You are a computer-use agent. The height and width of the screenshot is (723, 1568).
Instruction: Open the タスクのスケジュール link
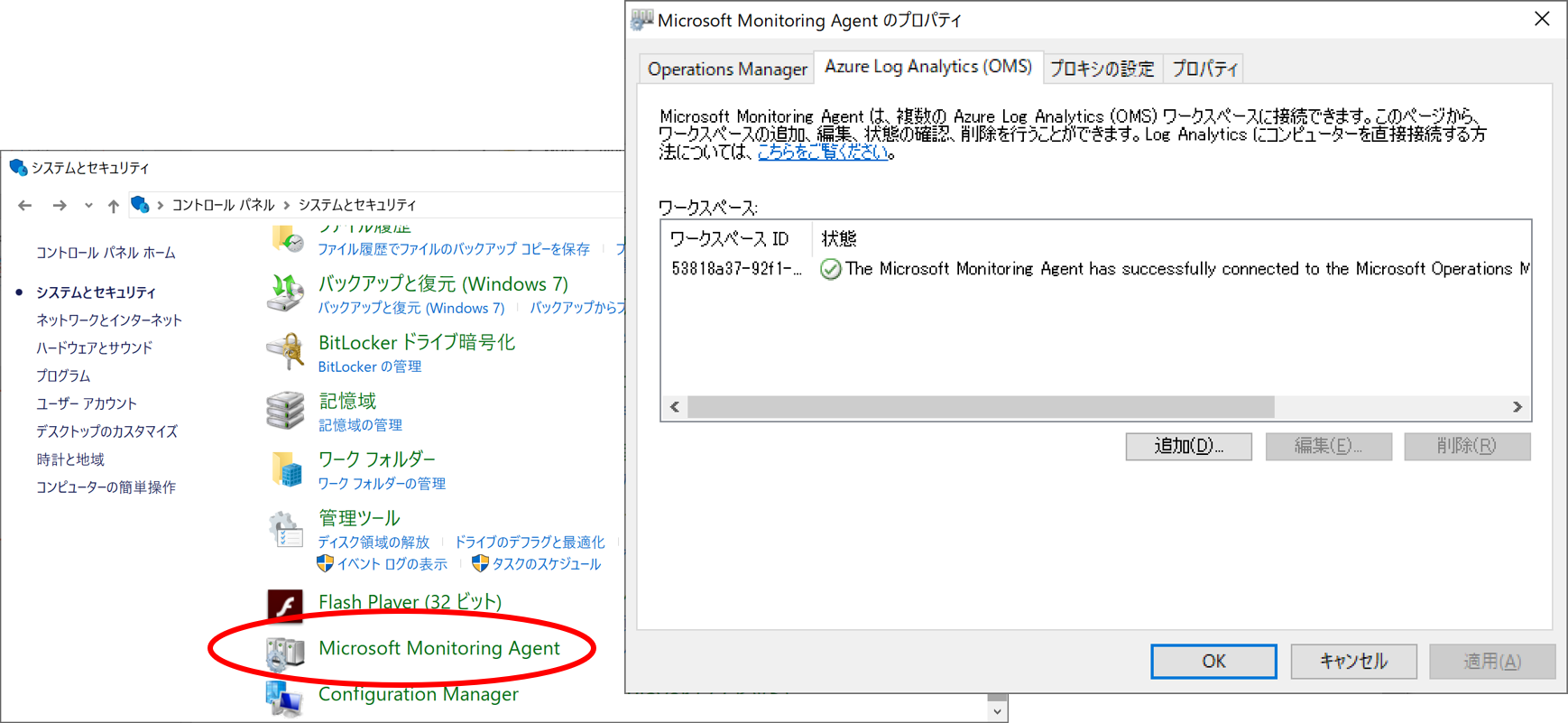click(547, 564)
